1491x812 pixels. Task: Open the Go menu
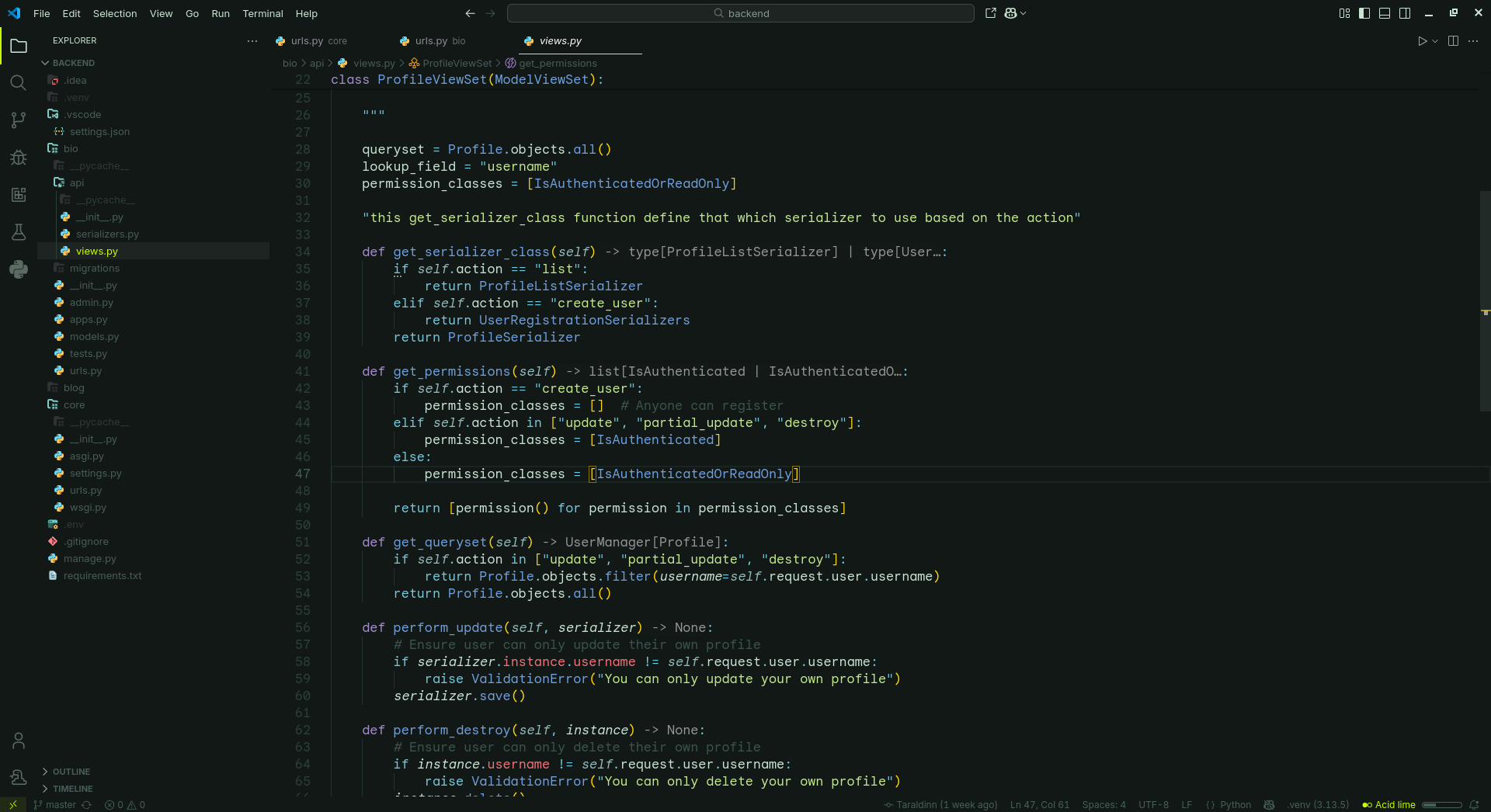[x=193, y=13]
